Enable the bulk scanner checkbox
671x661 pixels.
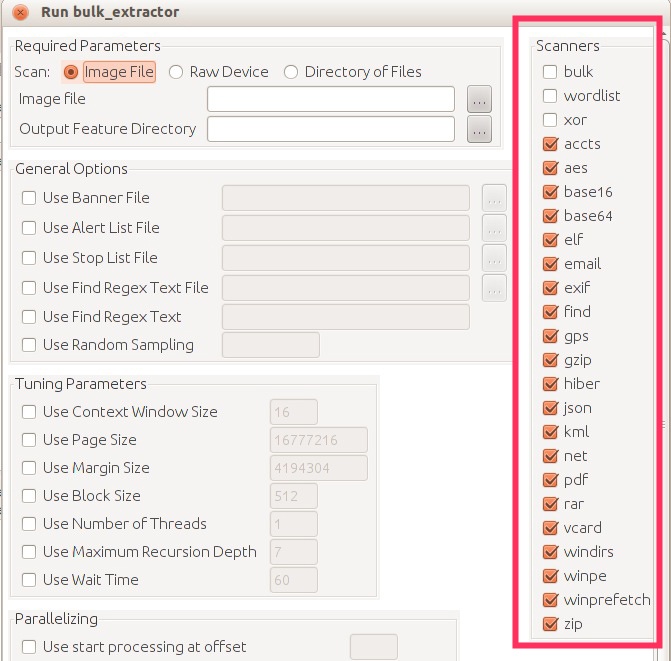(x=550, y=72)
